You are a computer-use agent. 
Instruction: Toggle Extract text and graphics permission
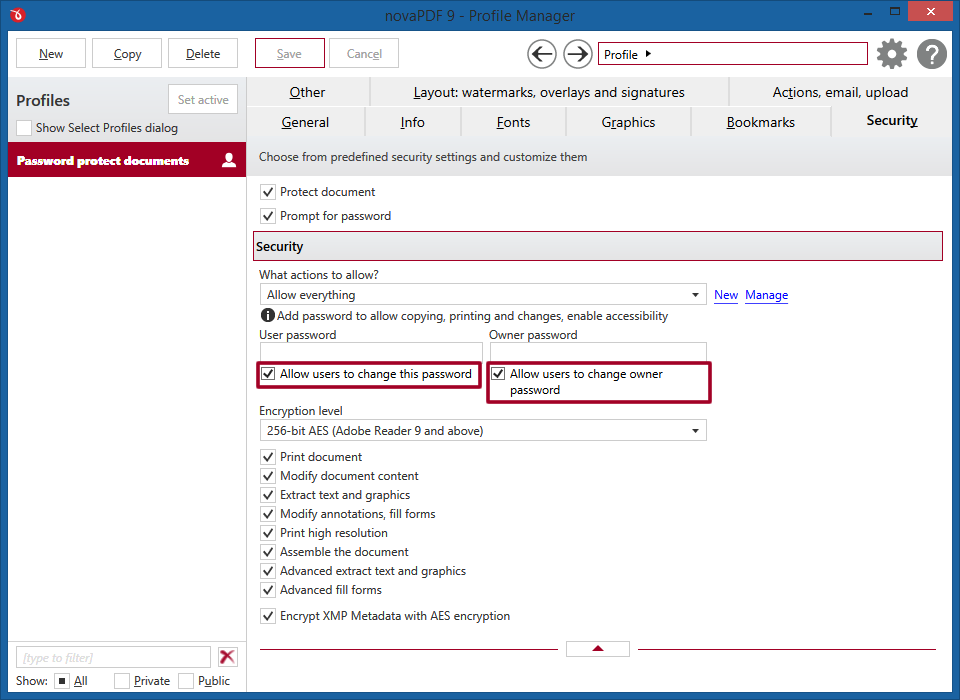[268, 495]
